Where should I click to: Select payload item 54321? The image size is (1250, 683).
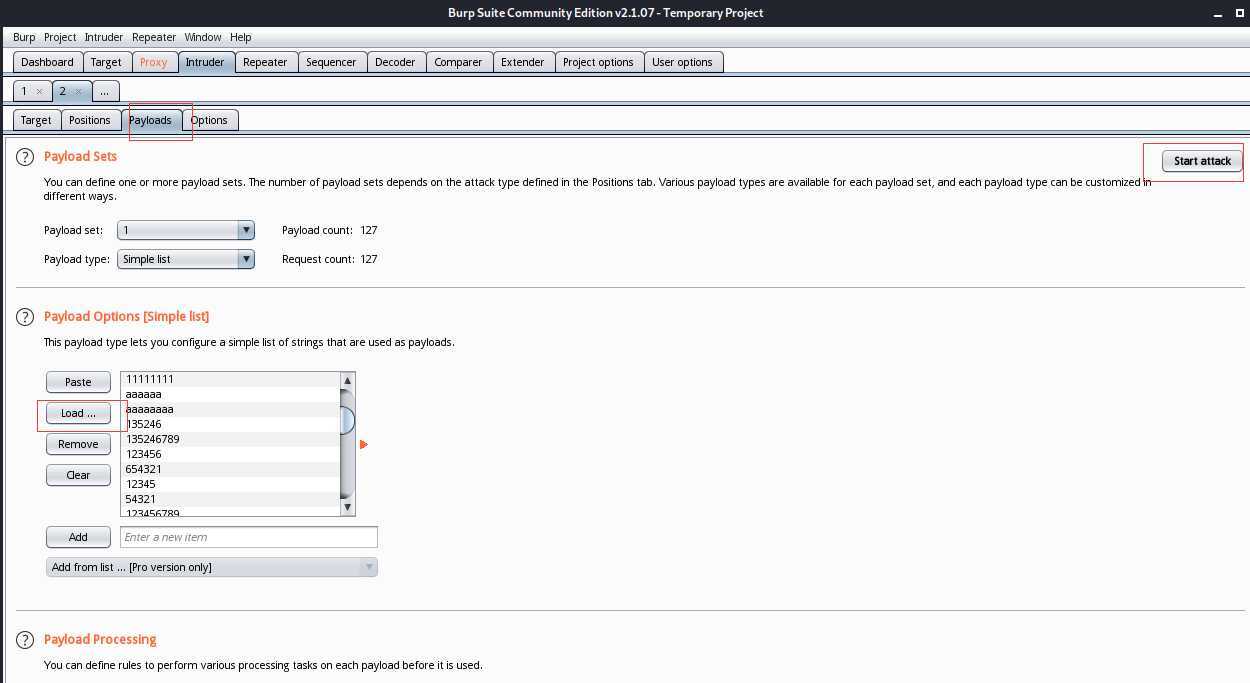click(231, 499)
